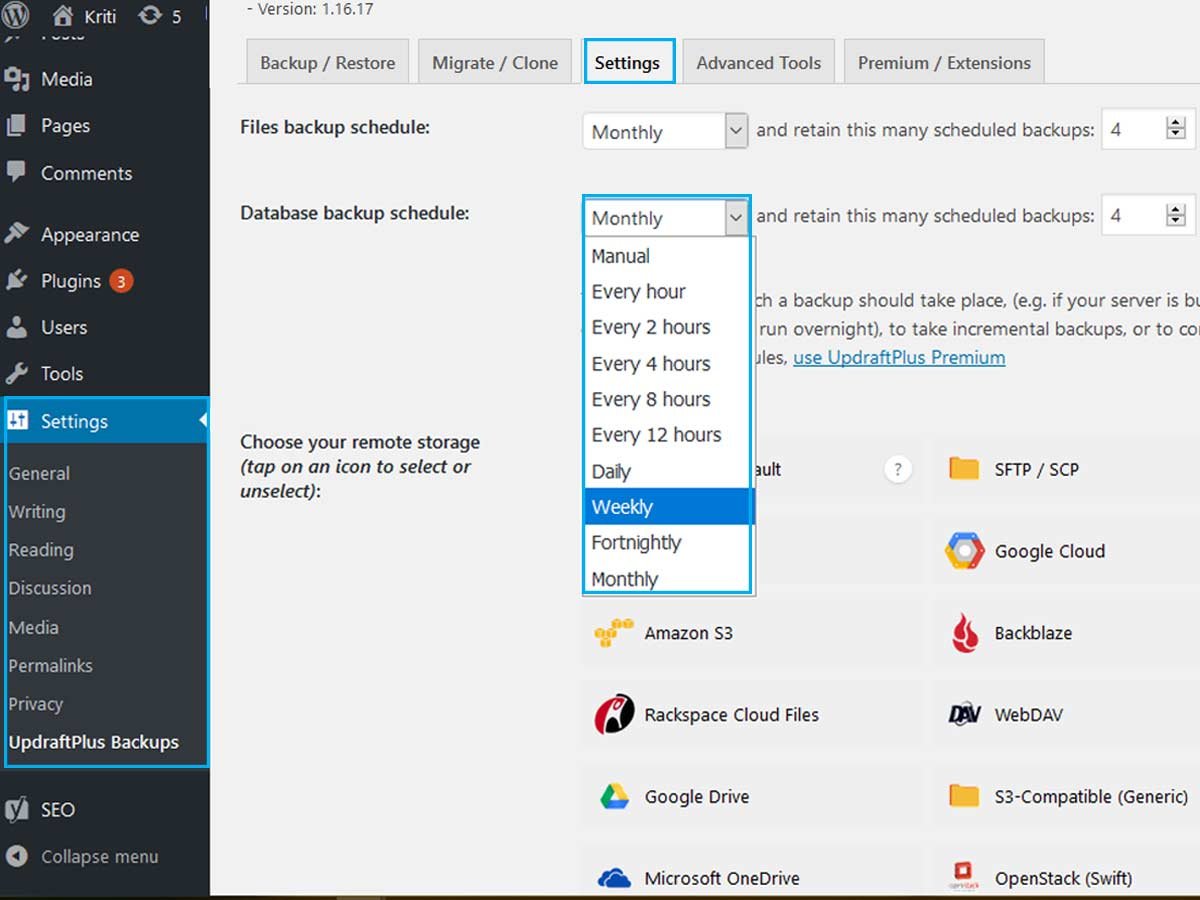This screenshot has width=1200, height=900.
Task: Click the Collapse menu arrow icon
Action: pos(16,856)
